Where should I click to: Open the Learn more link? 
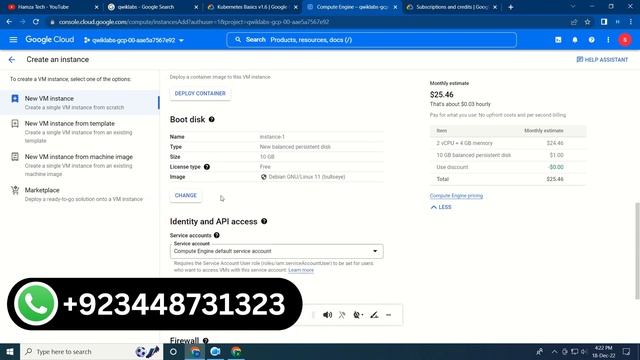pyautogui.click(x=301, y=270)
